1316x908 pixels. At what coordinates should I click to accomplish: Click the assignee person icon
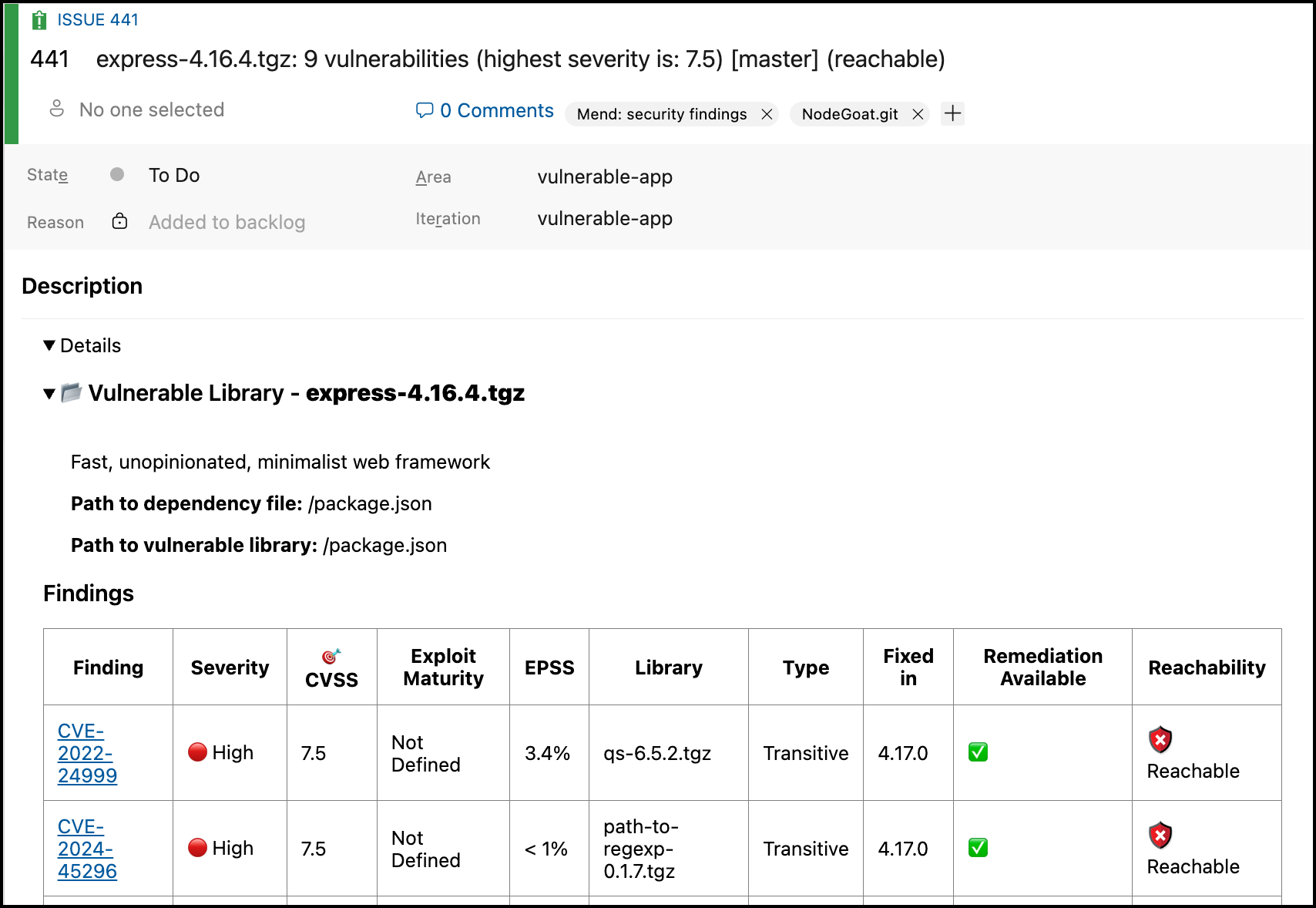click(x=56, y=109)
